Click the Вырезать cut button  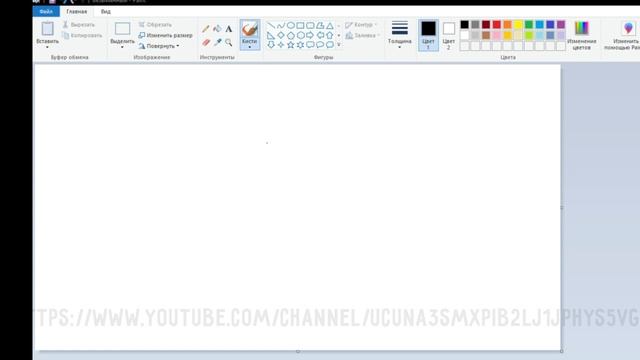pos(79,25)
